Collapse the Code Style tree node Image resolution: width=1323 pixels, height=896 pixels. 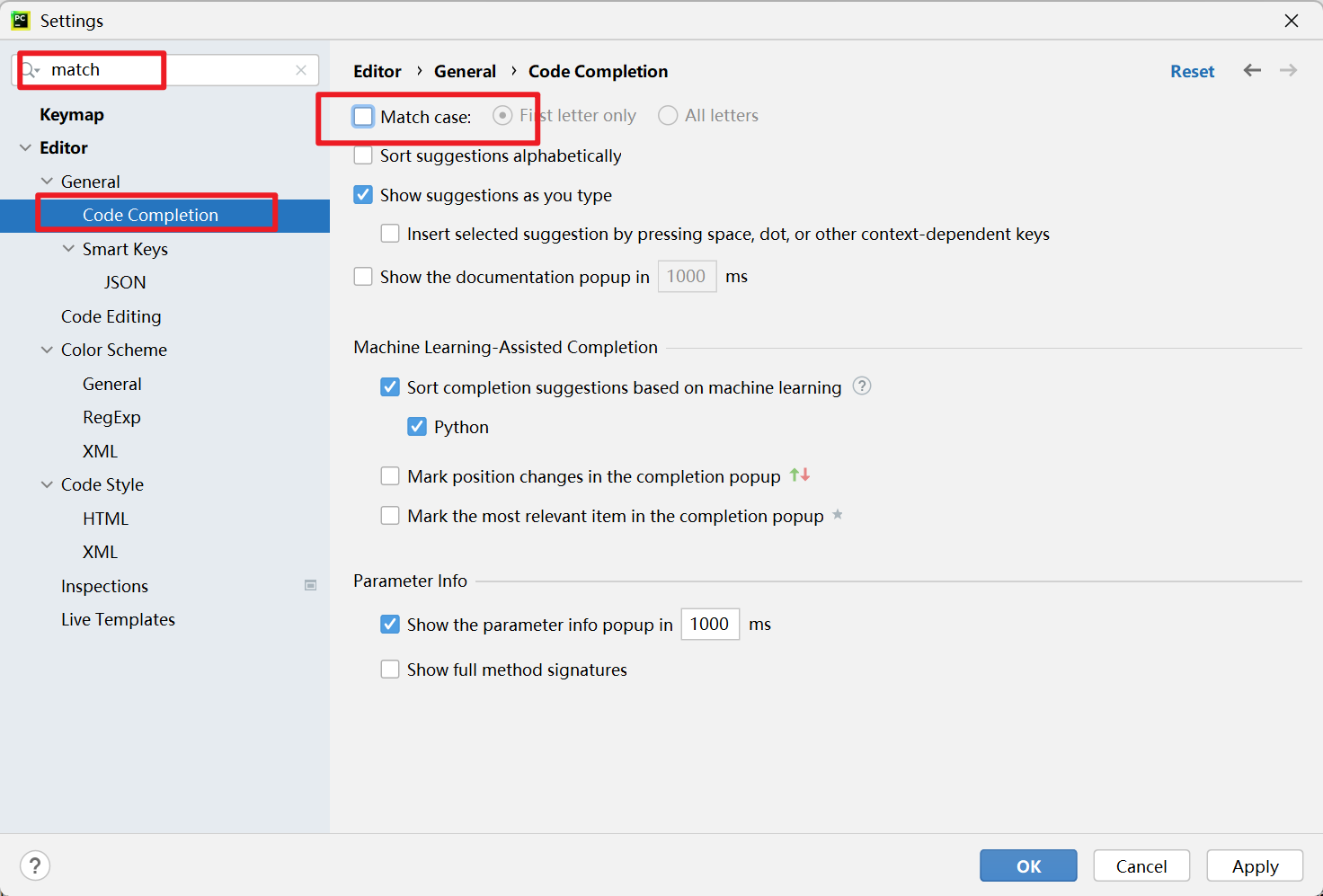click(x=47, y=484)
